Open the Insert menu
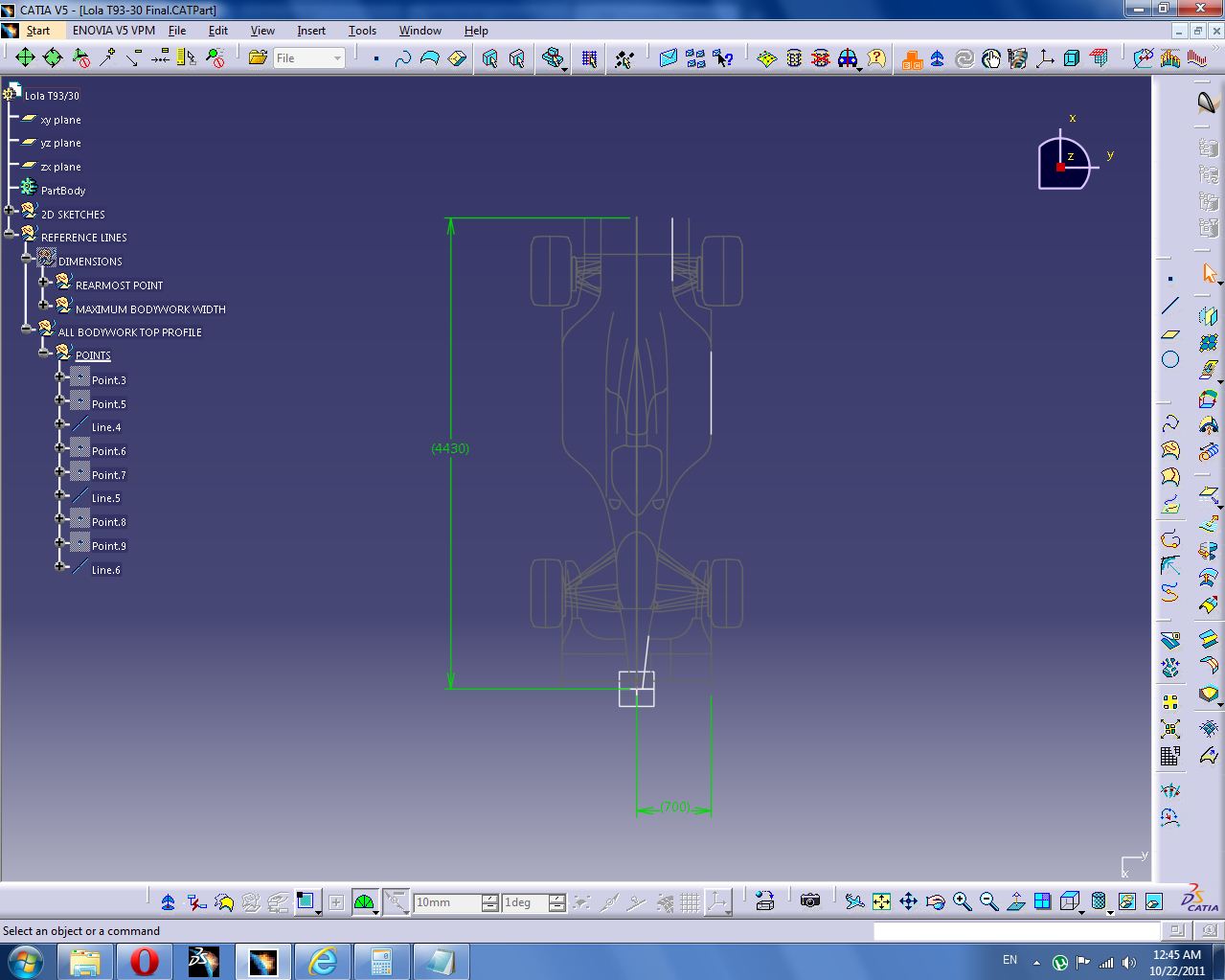Image resolution: width=1225 pixels, height=980 pixels. coord(311,30)
